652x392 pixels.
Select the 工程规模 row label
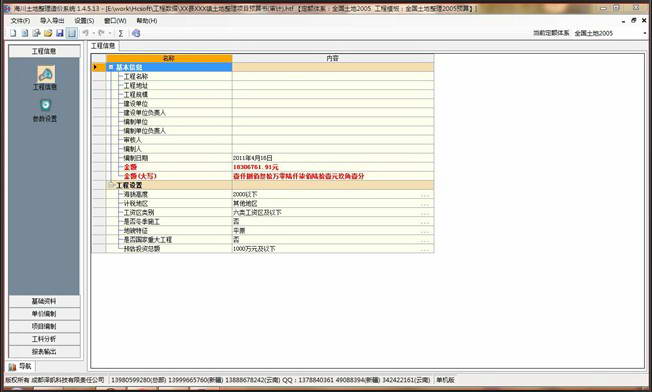pyautogui.click(x=136, y=95)
